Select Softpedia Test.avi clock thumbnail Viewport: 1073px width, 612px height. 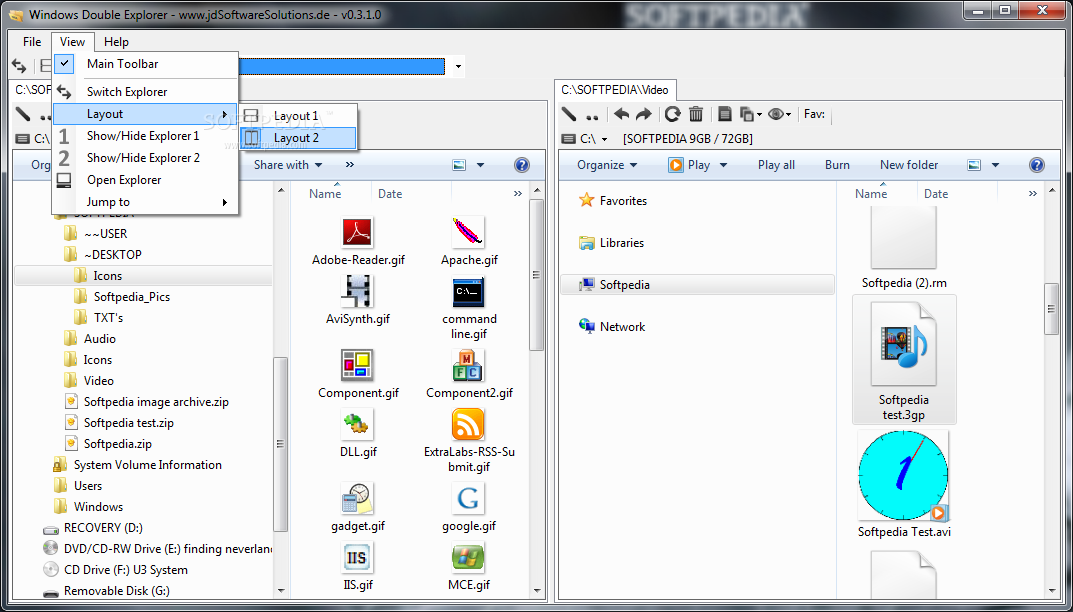(x=903, y=475)
